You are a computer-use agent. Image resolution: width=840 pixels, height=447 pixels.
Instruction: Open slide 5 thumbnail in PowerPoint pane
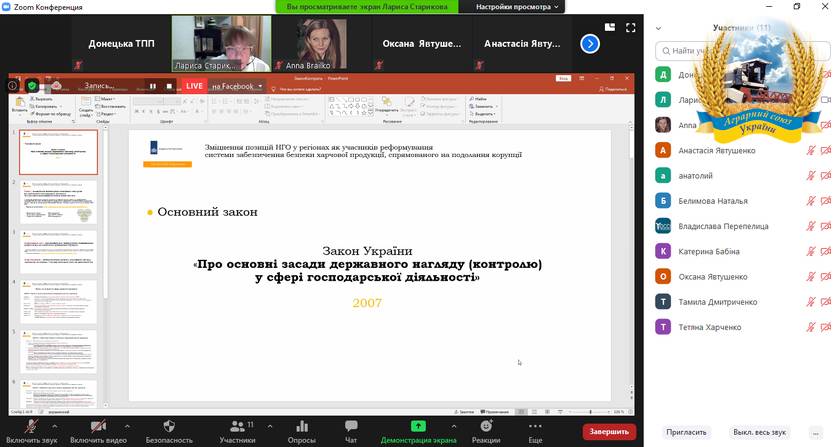pyautogui.click(x=58, y=352)
